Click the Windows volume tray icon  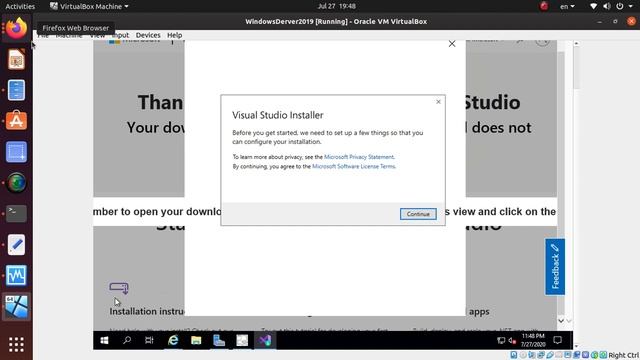pyautogui.click(x=512, y=340)
